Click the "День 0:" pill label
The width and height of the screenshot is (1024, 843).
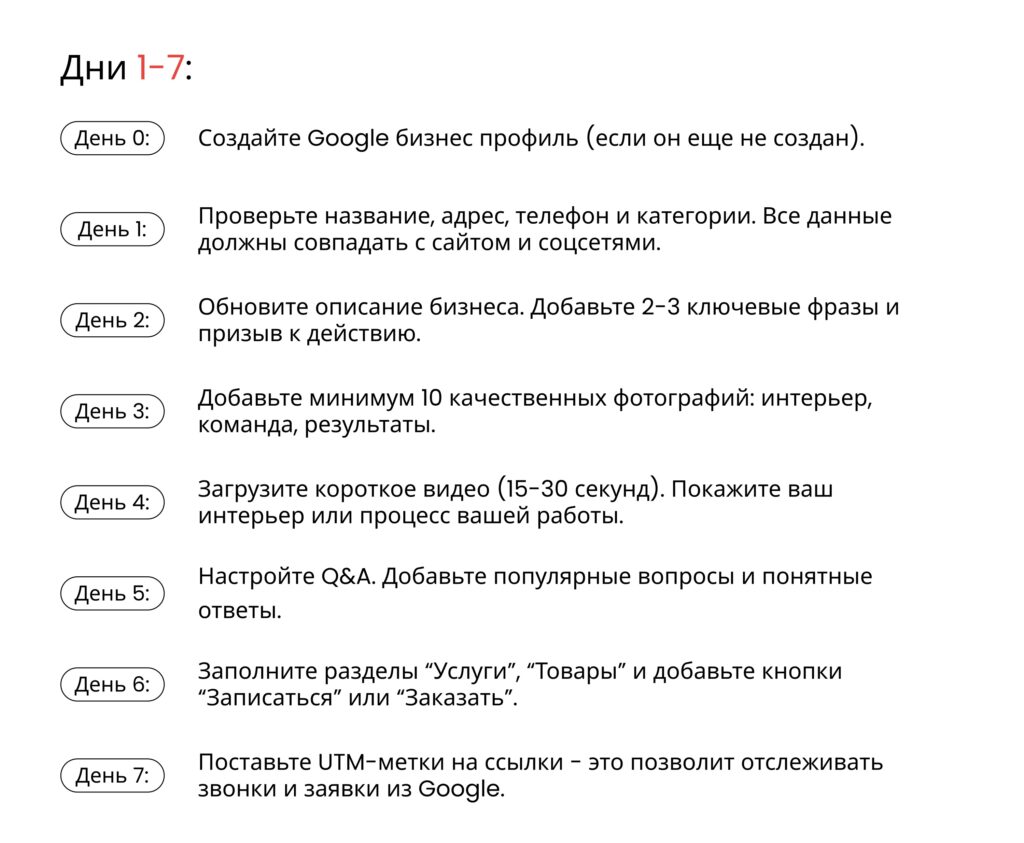point(112,139)
